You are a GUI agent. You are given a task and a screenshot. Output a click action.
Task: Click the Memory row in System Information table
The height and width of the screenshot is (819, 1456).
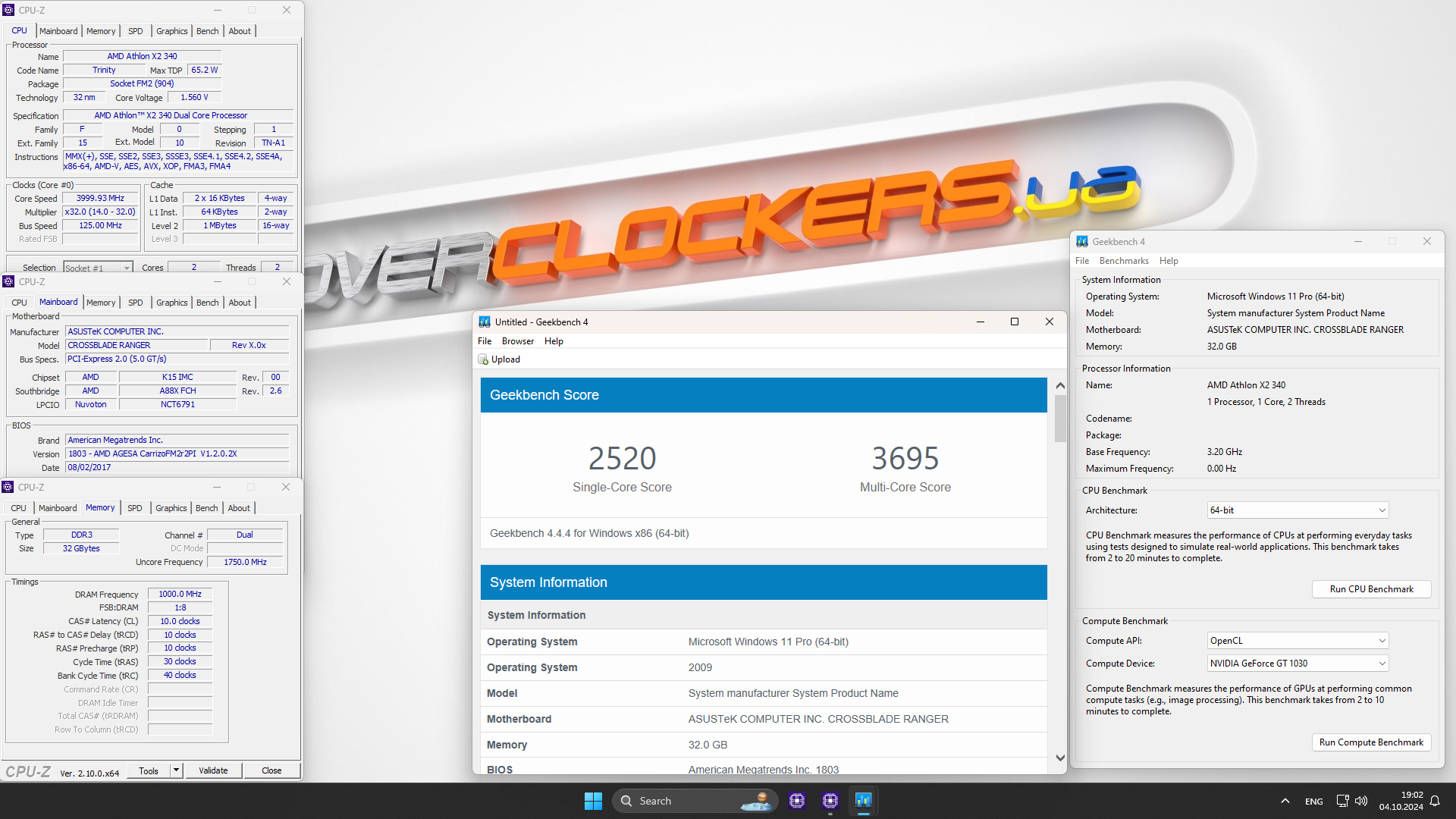click(x=763, y=745)
